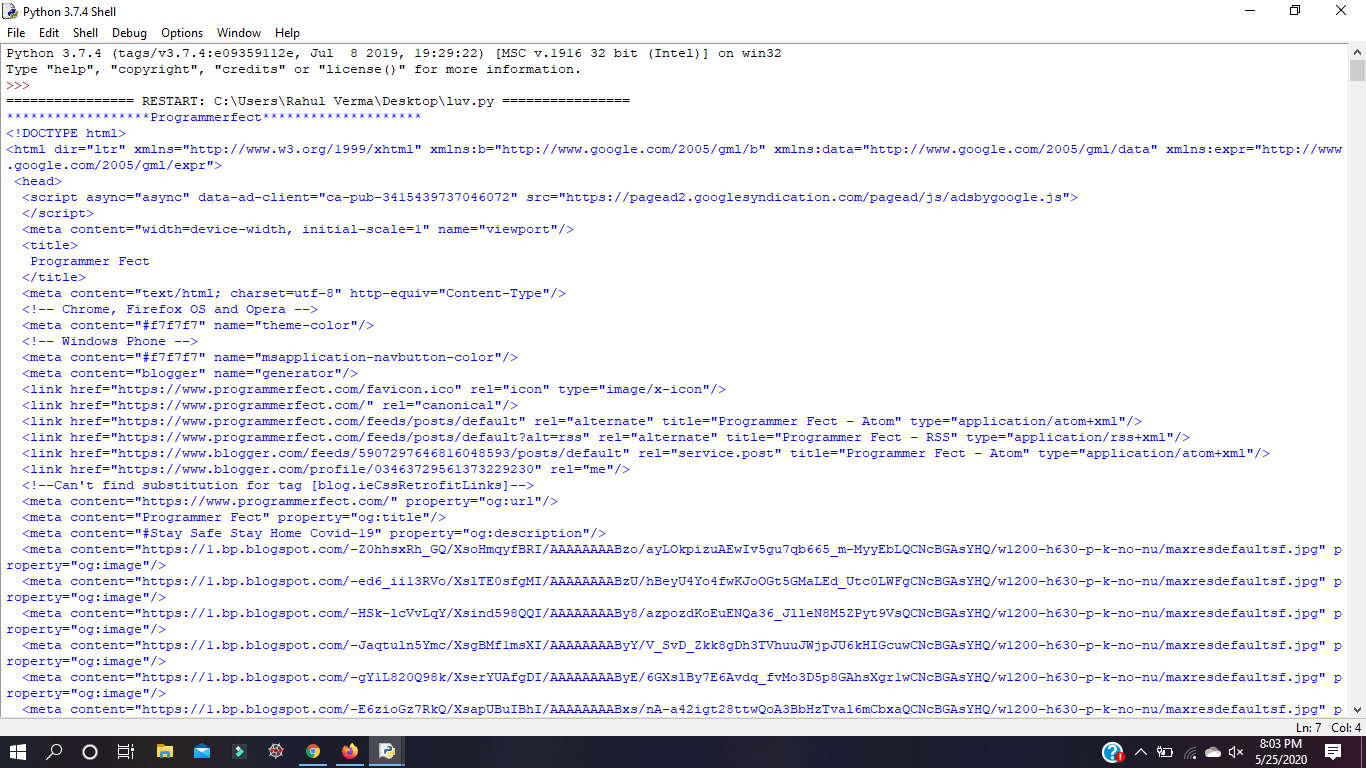
Task: Open the blue question mark tray icon
Action: point(1113,752)
